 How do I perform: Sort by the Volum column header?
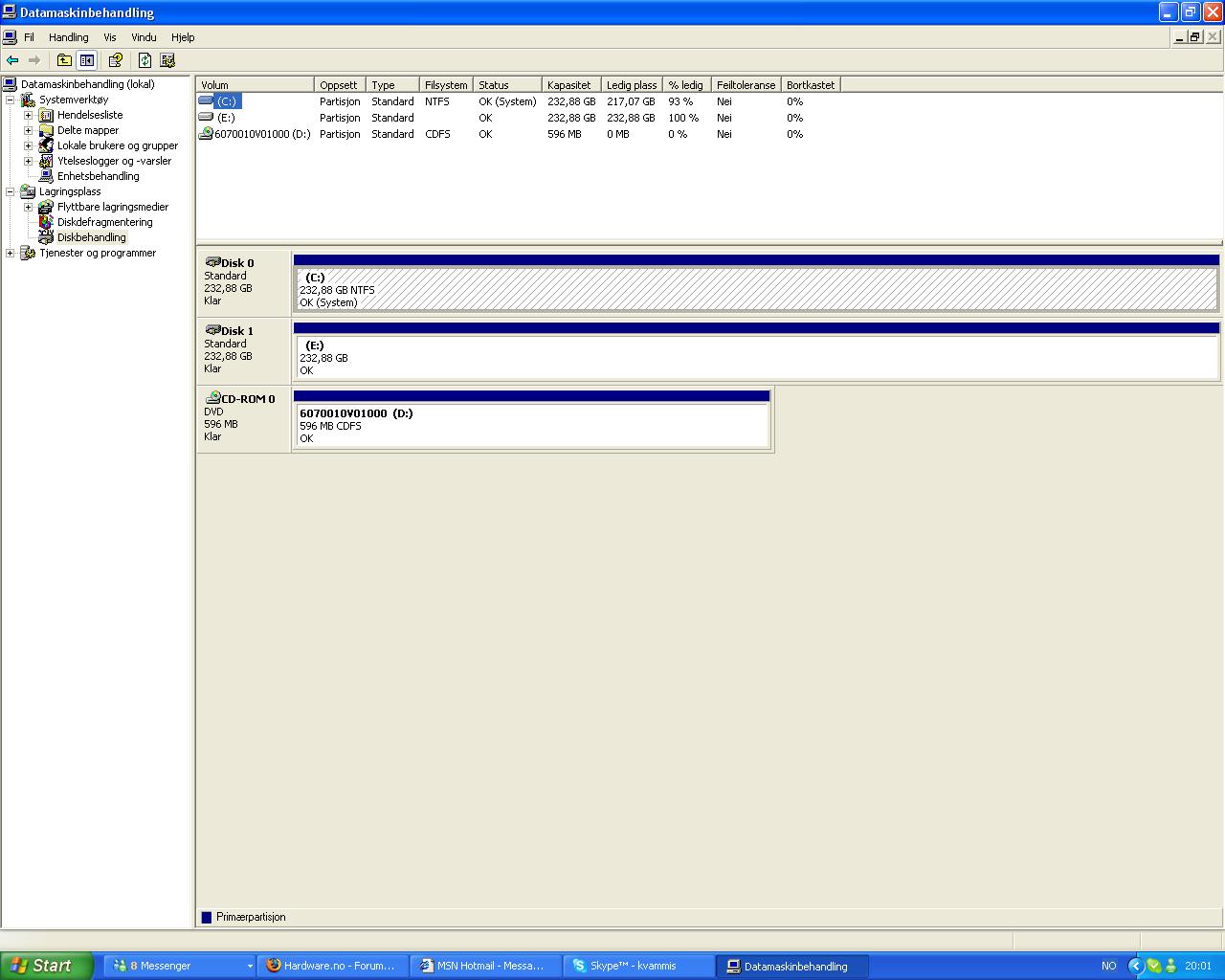tap(256, 85)
